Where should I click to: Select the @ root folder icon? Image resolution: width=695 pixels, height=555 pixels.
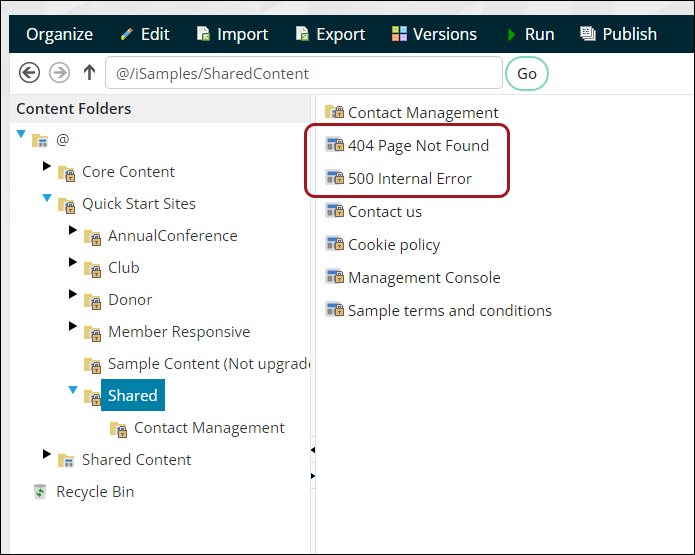click(40, 141)
